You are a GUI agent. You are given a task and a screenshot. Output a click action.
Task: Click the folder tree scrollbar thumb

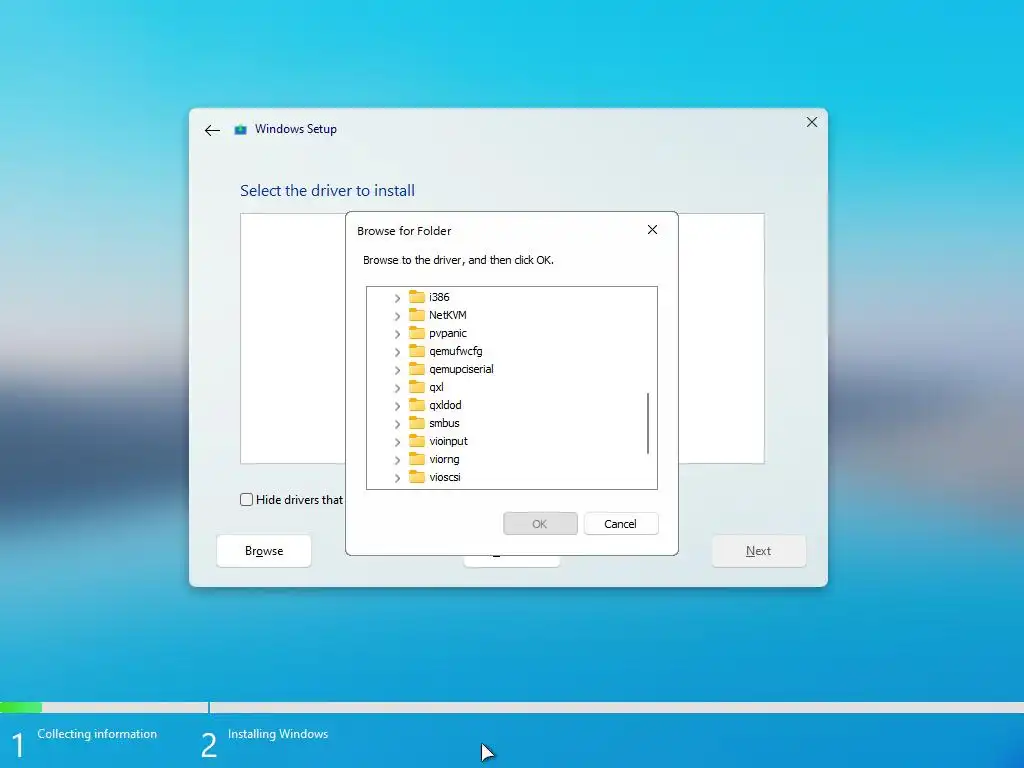pos(648,423)
